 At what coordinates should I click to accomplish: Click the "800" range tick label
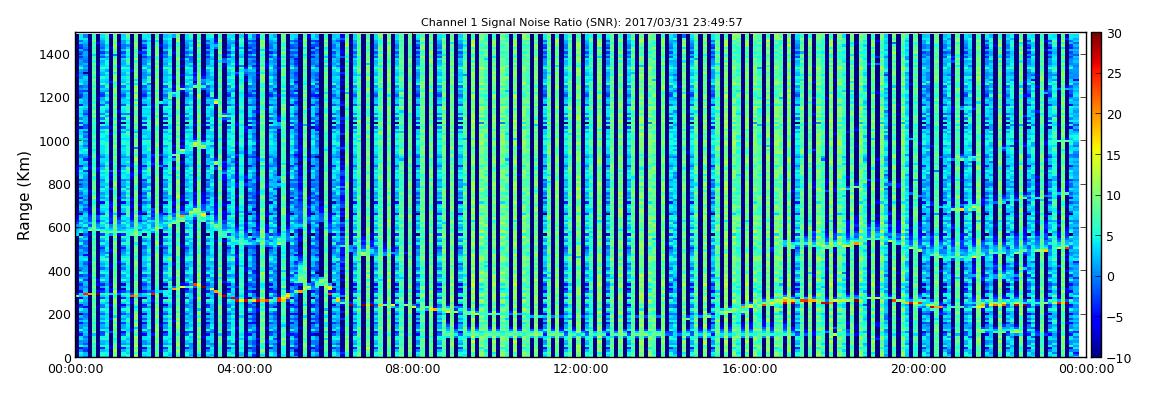coord(59,184)
